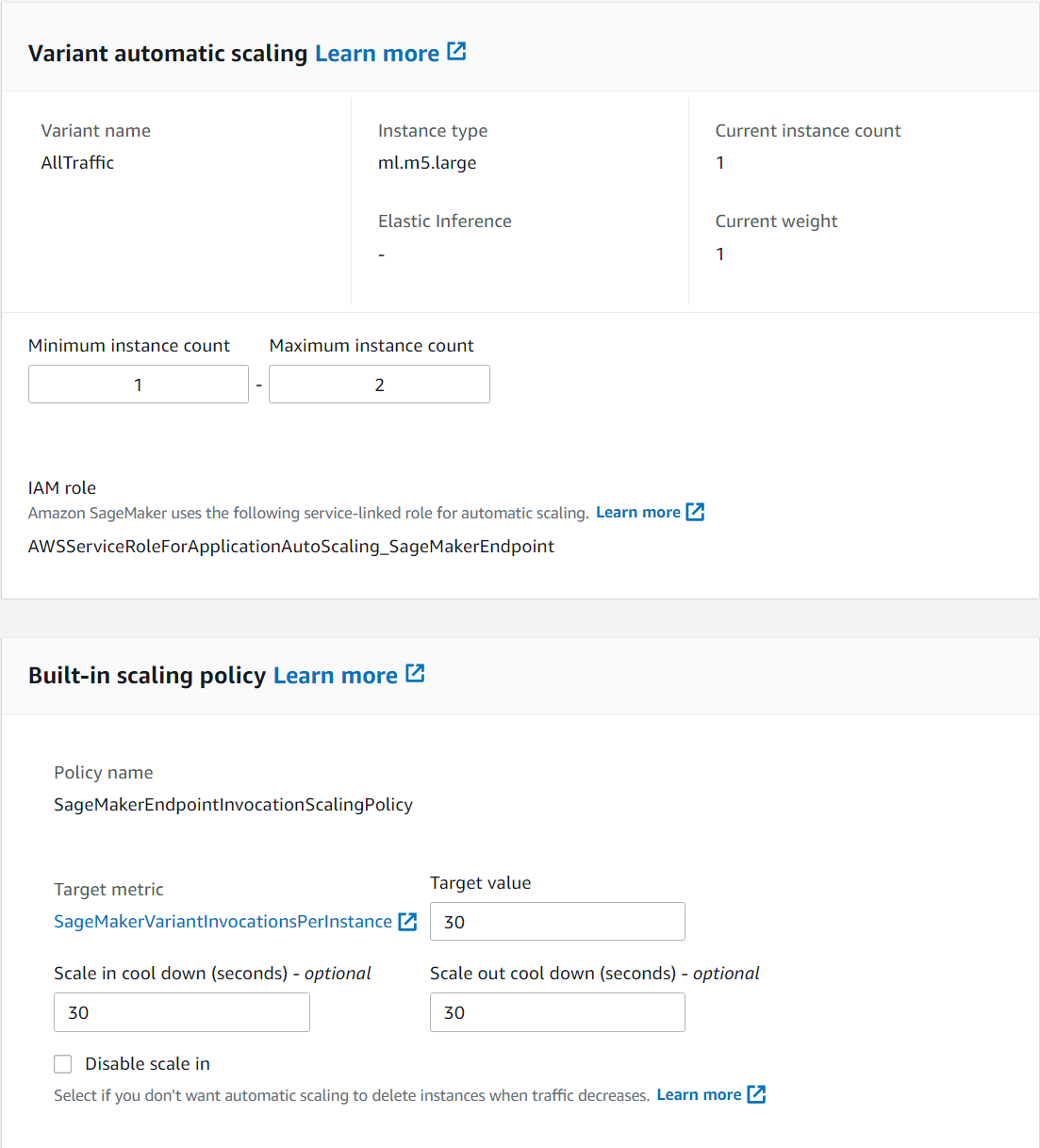1040x1148 pixels.
Task: Open external link icon after Disable scale in description
Action: coord(756,1094)
